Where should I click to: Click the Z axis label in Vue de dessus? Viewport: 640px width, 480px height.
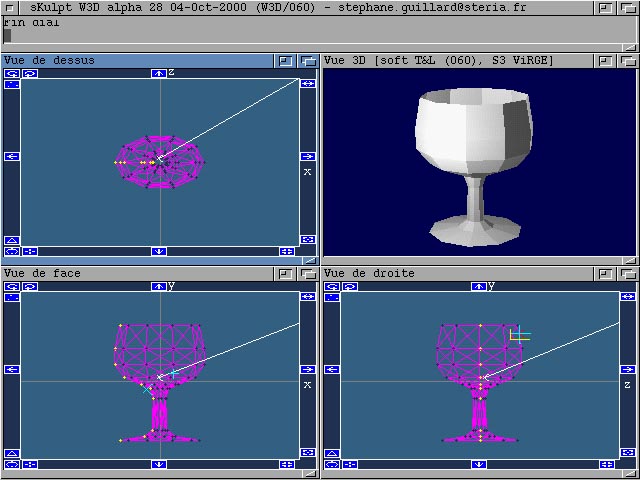point(172,73)
